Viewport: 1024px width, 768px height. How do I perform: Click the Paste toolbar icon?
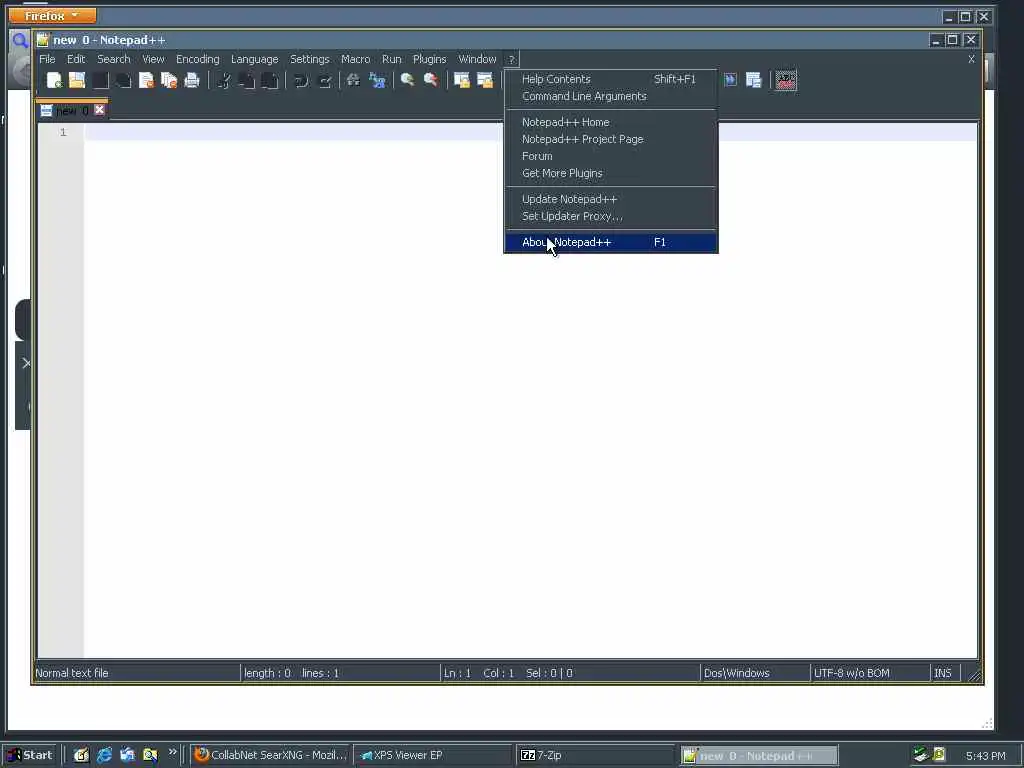tap(270, 80)
